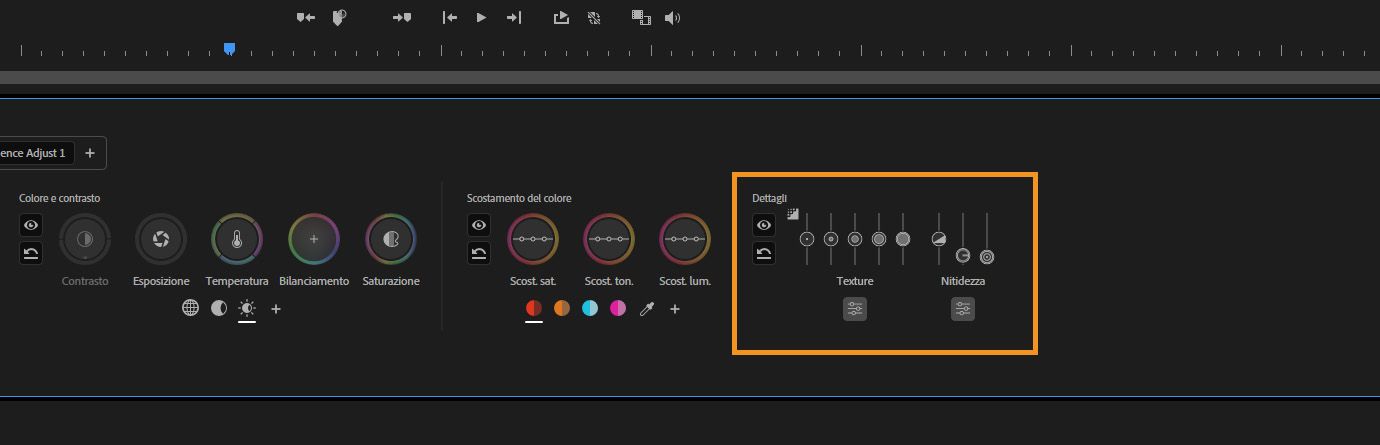Select the orange color swatch
This screenshot has height=445, width=1380.
(562, 309)
